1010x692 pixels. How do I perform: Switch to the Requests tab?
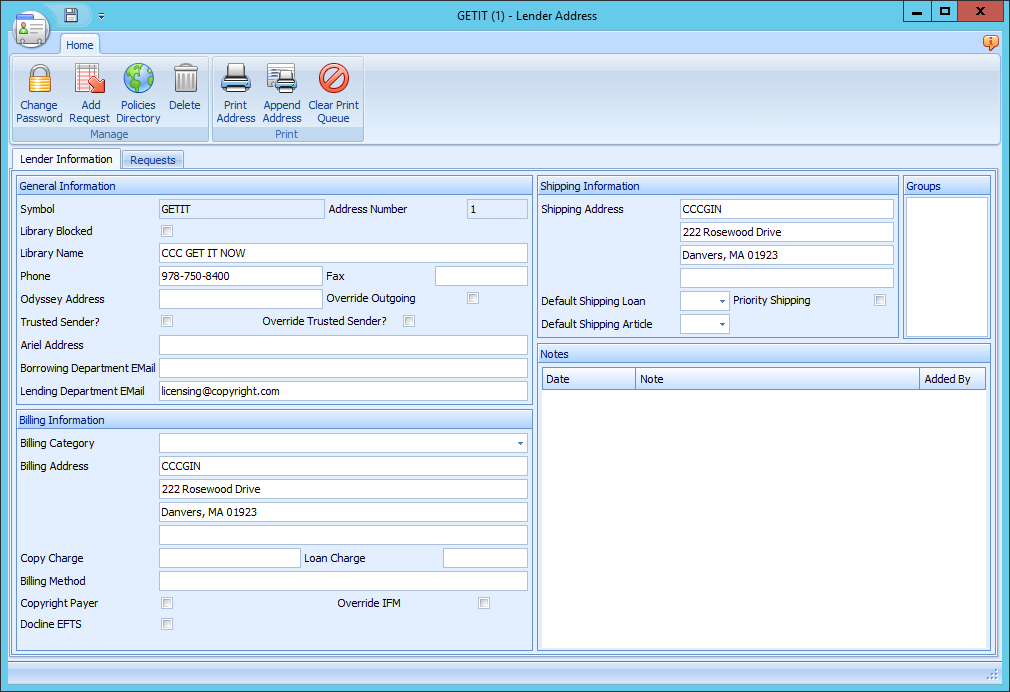click(152, 159)
